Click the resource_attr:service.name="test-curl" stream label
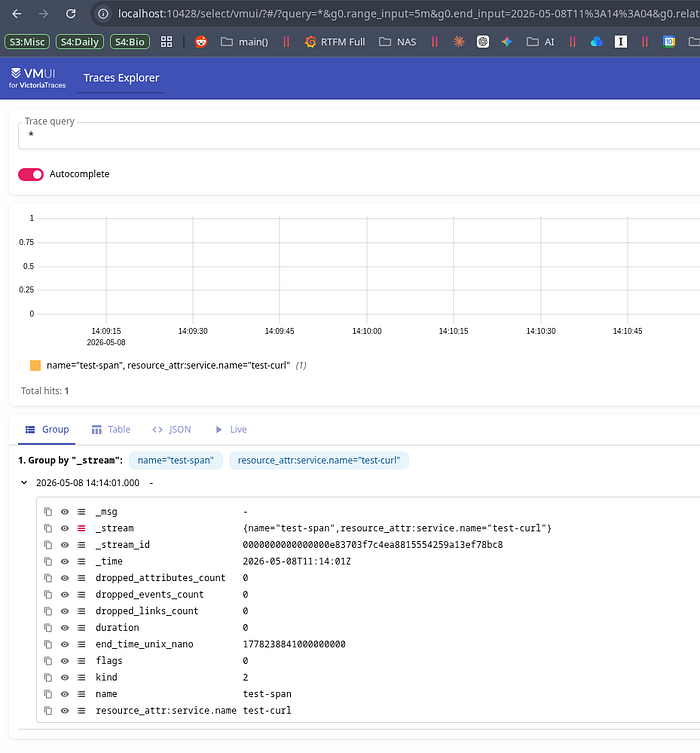Screen dimensions: 700x753 (x=319, y=461)
